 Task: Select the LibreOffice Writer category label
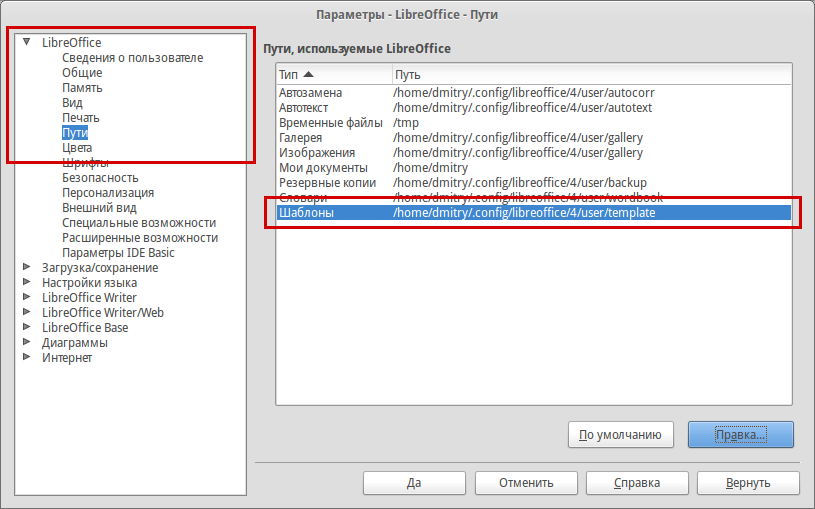89,298
